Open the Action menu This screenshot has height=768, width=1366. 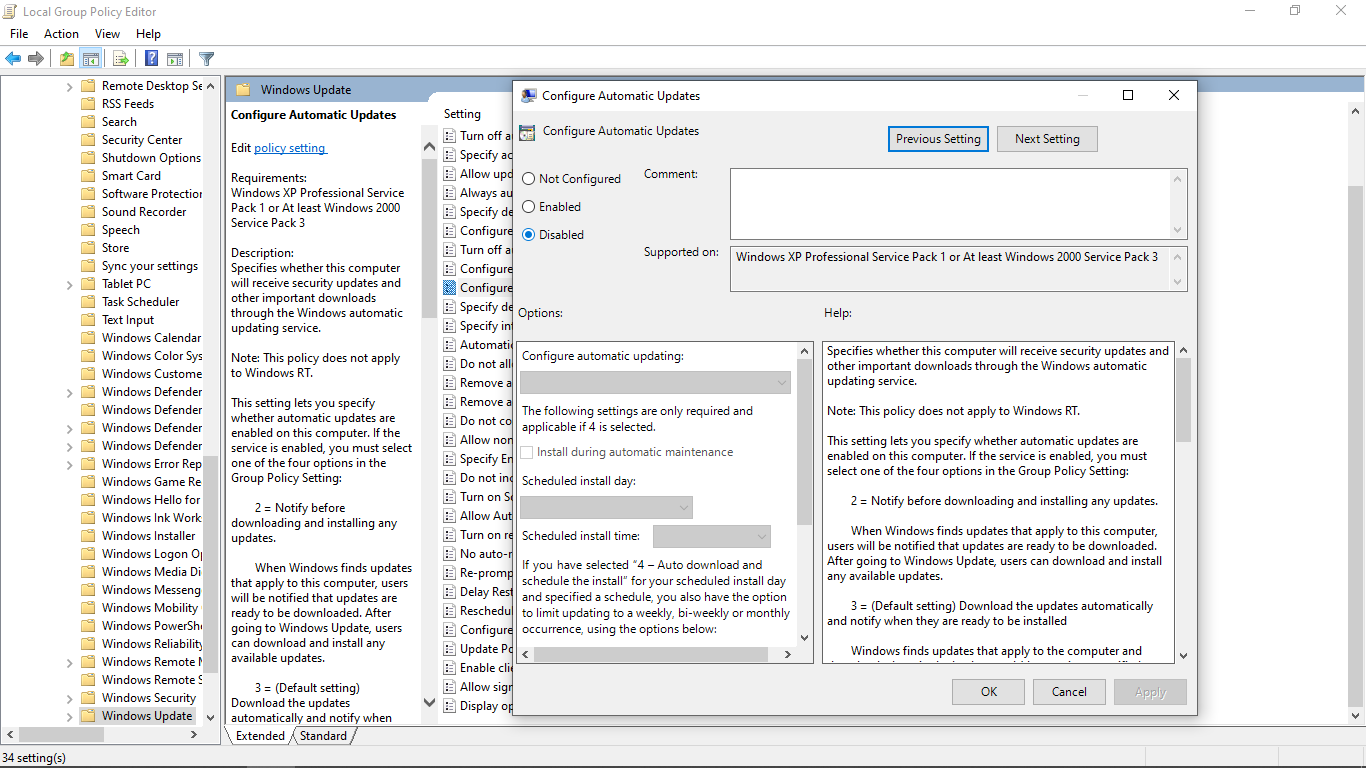(x=61, y=33)
